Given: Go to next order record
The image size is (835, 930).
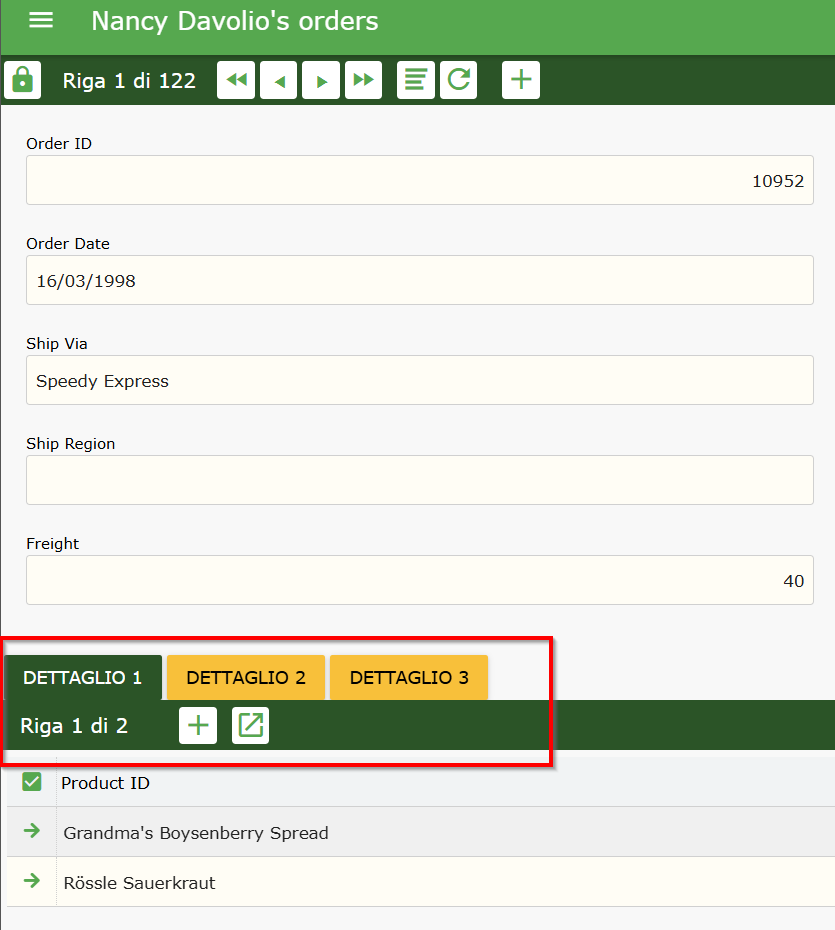Looking at the screenshot, I should pos(321,80).
